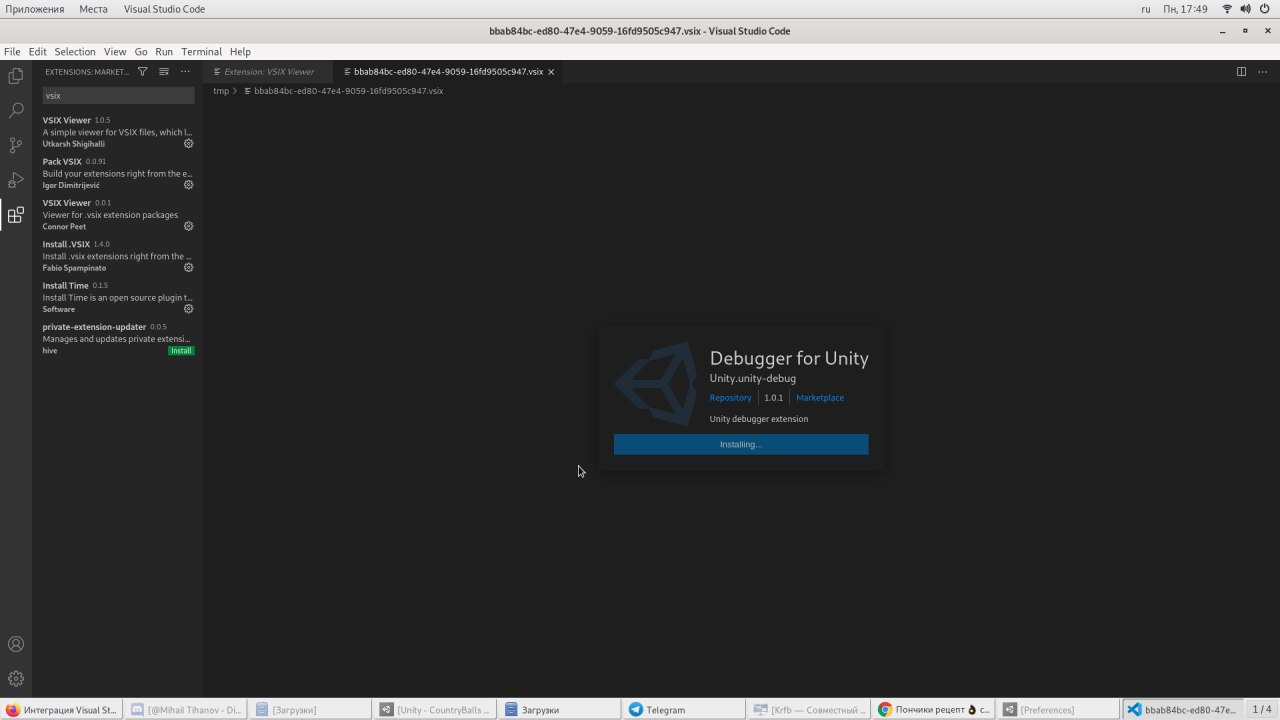Install private-extension-updater extension
This screenshot has height=720, width=1280.
(181, 351)
